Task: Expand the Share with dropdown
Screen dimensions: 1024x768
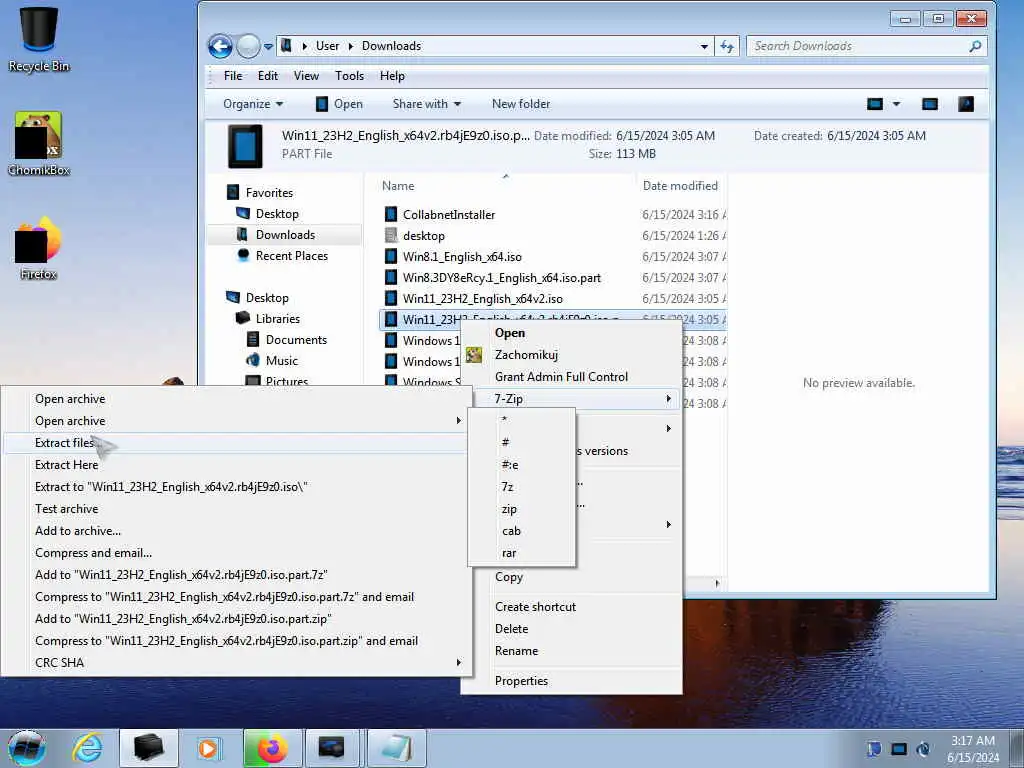Action: coord(426,104)
